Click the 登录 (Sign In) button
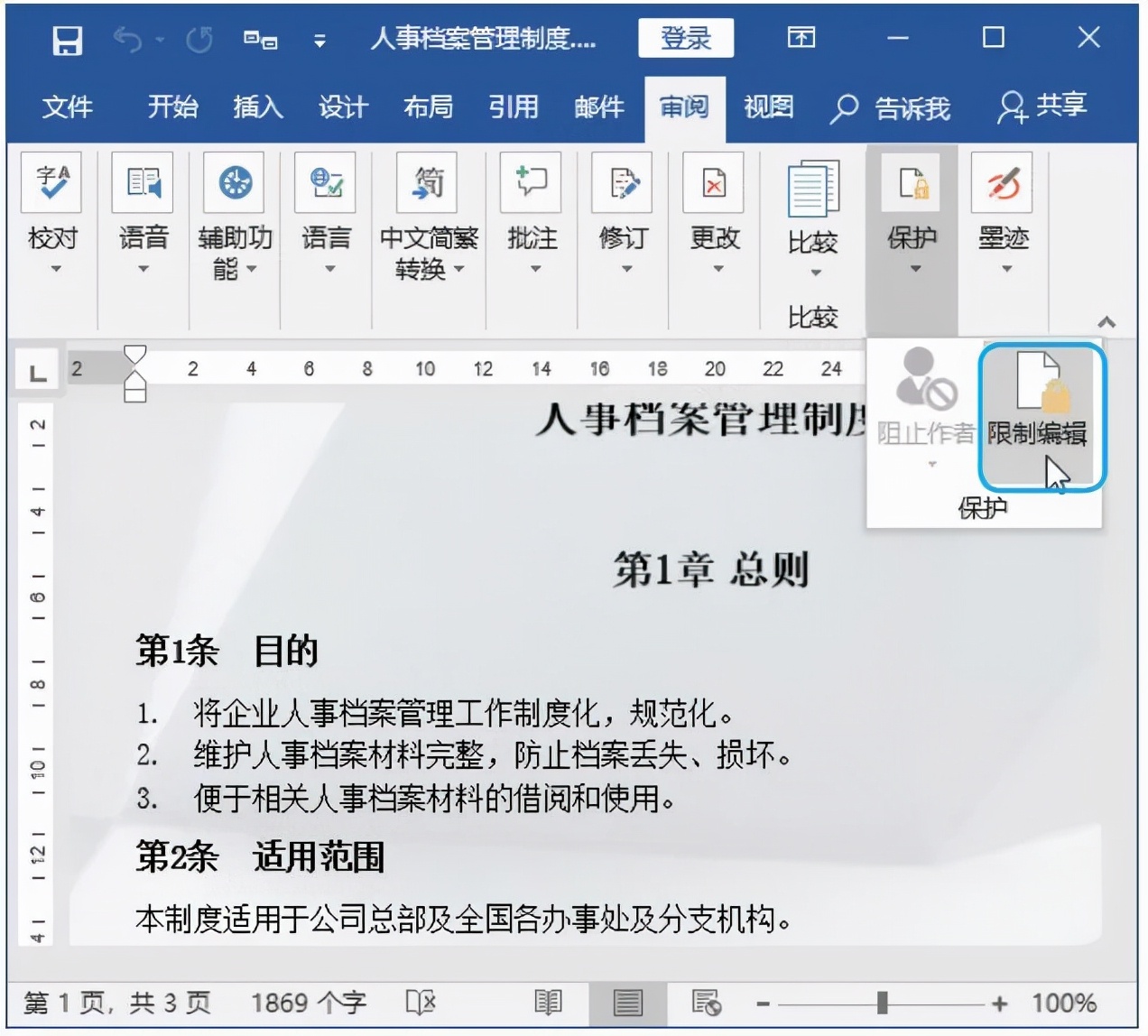The width and height of the screenshot is (1148, 1036). tap(687, 38)
